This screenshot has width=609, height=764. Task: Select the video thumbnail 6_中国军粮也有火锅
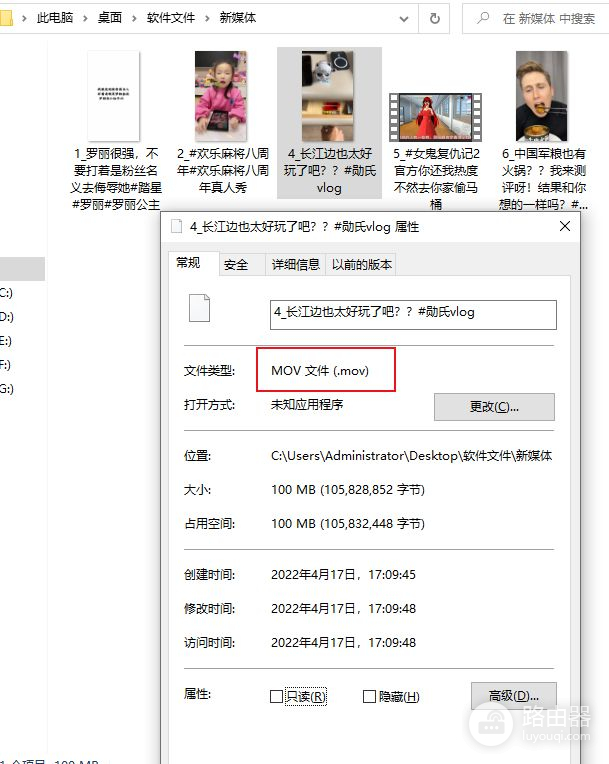click(542, 96)
